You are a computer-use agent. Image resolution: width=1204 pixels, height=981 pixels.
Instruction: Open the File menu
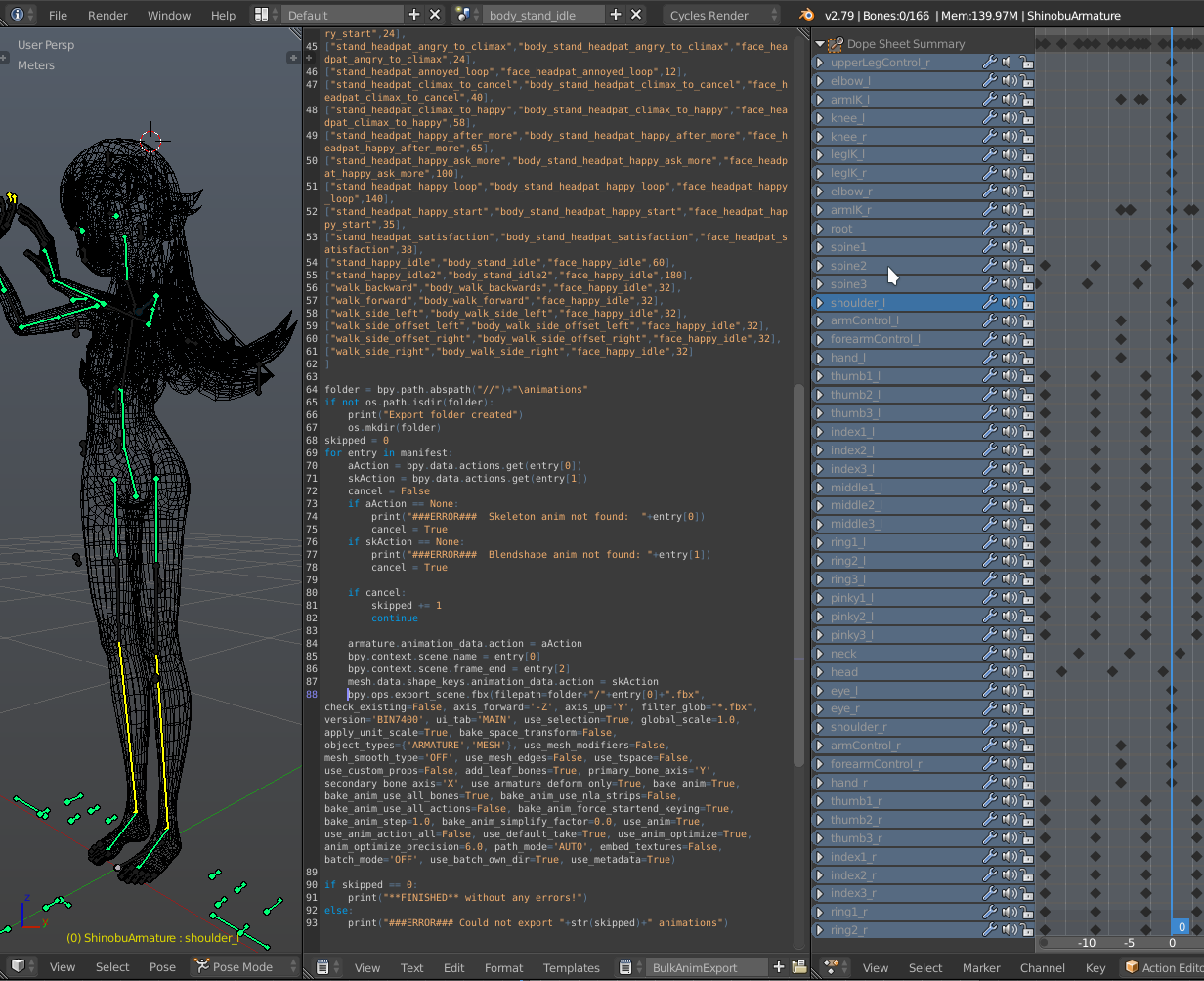point(59,16)
